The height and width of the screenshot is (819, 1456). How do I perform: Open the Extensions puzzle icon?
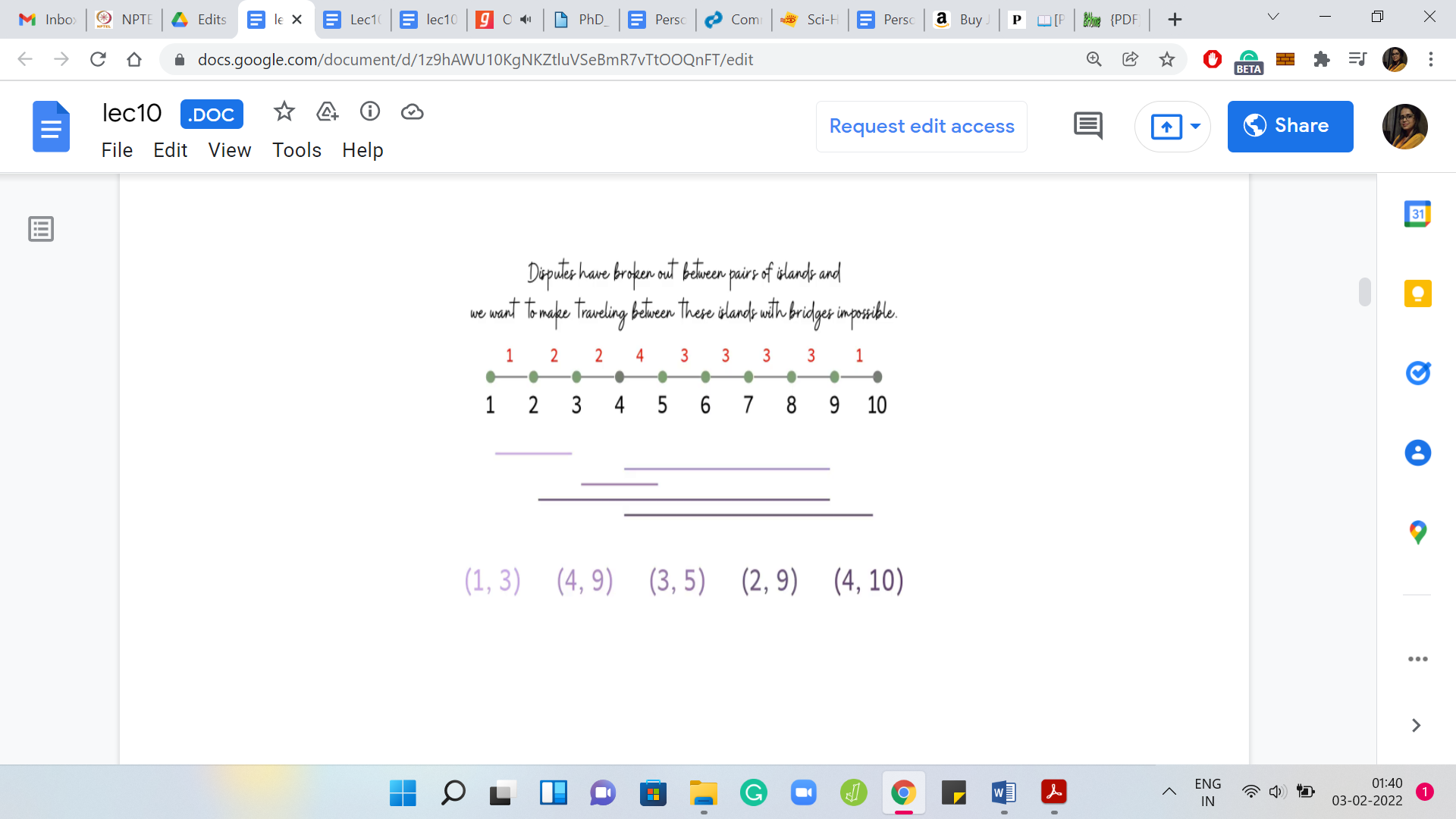(1322, 59)
